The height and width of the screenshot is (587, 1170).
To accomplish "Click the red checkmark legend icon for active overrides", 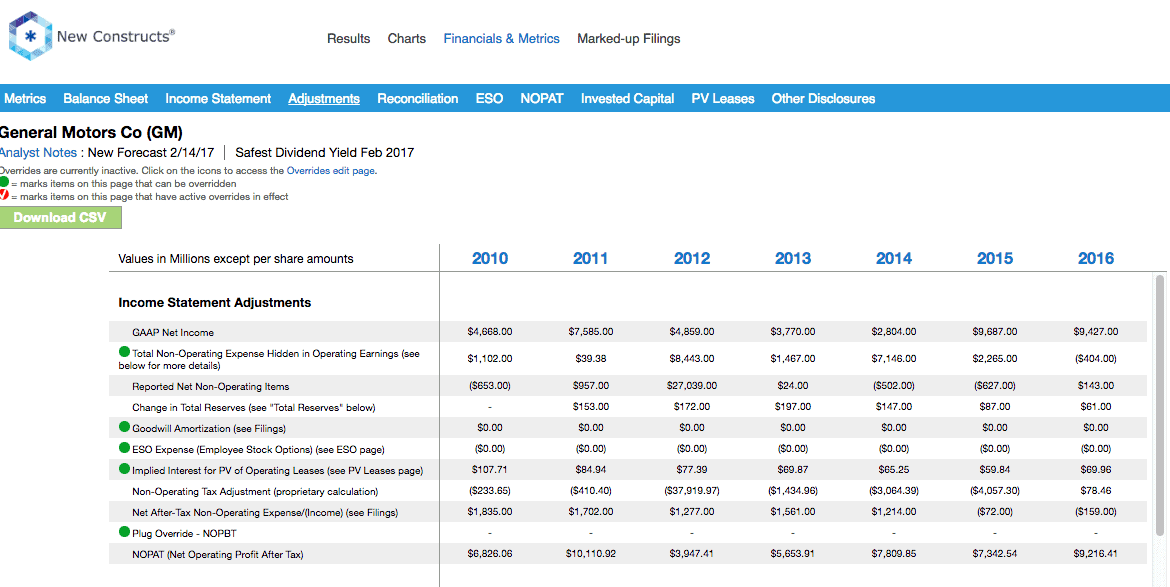I will [4, 195].
